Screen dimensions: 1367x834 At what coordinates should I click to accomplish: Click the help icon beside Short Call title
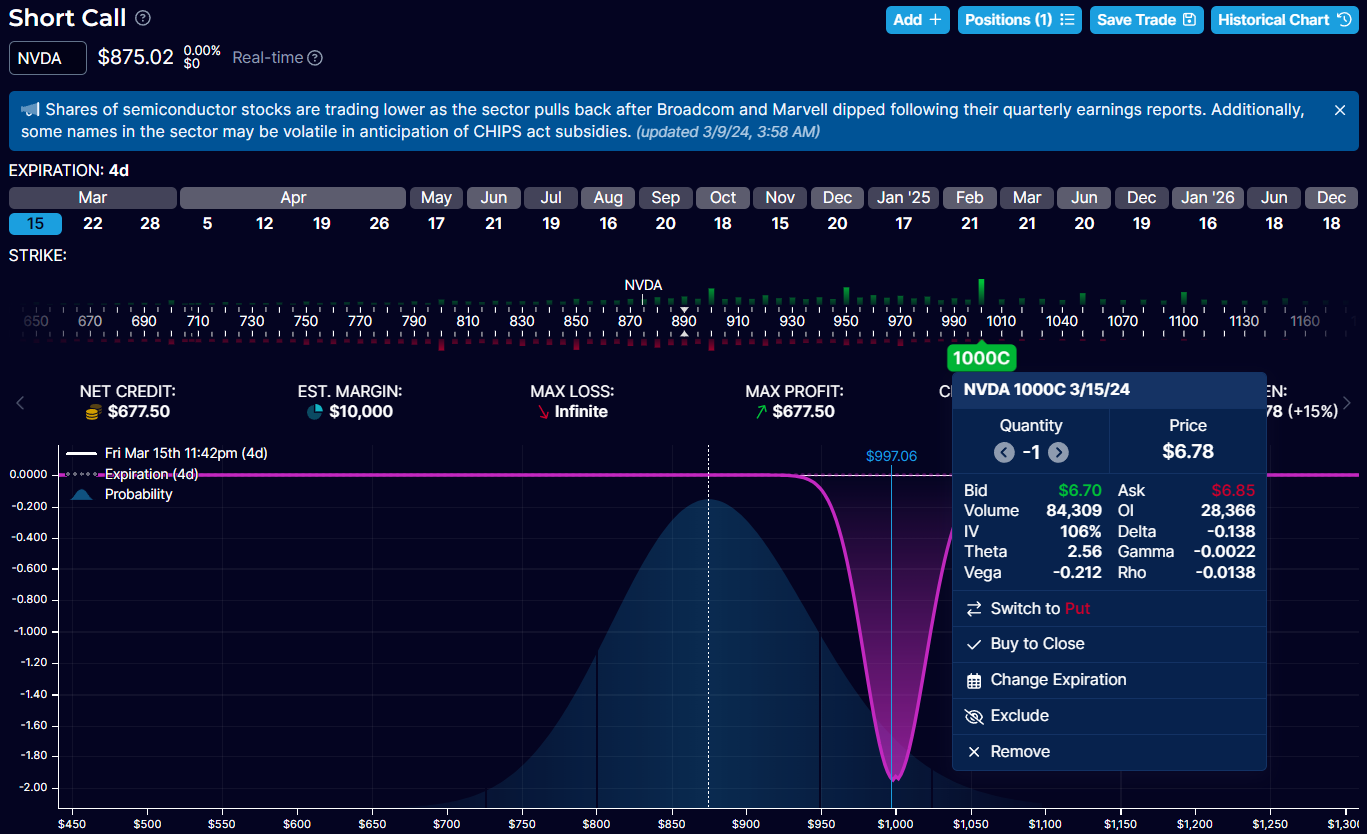tap(143, 18)
